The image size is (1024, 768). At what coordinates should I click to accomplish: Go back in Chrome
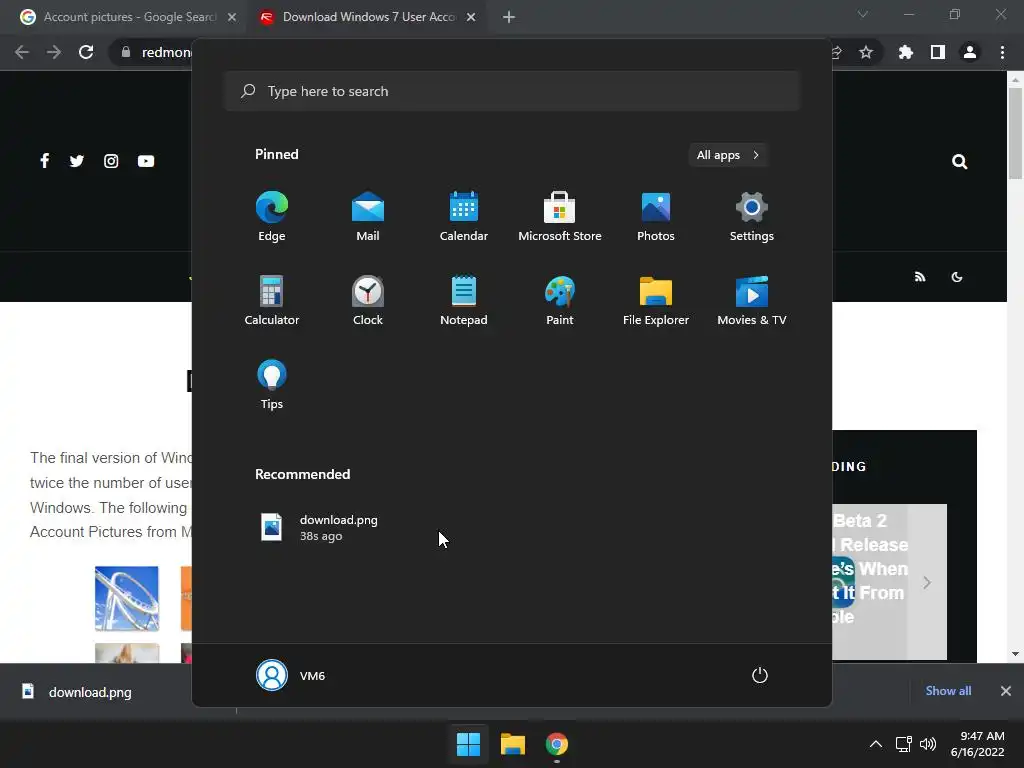(x=22, y=52)
